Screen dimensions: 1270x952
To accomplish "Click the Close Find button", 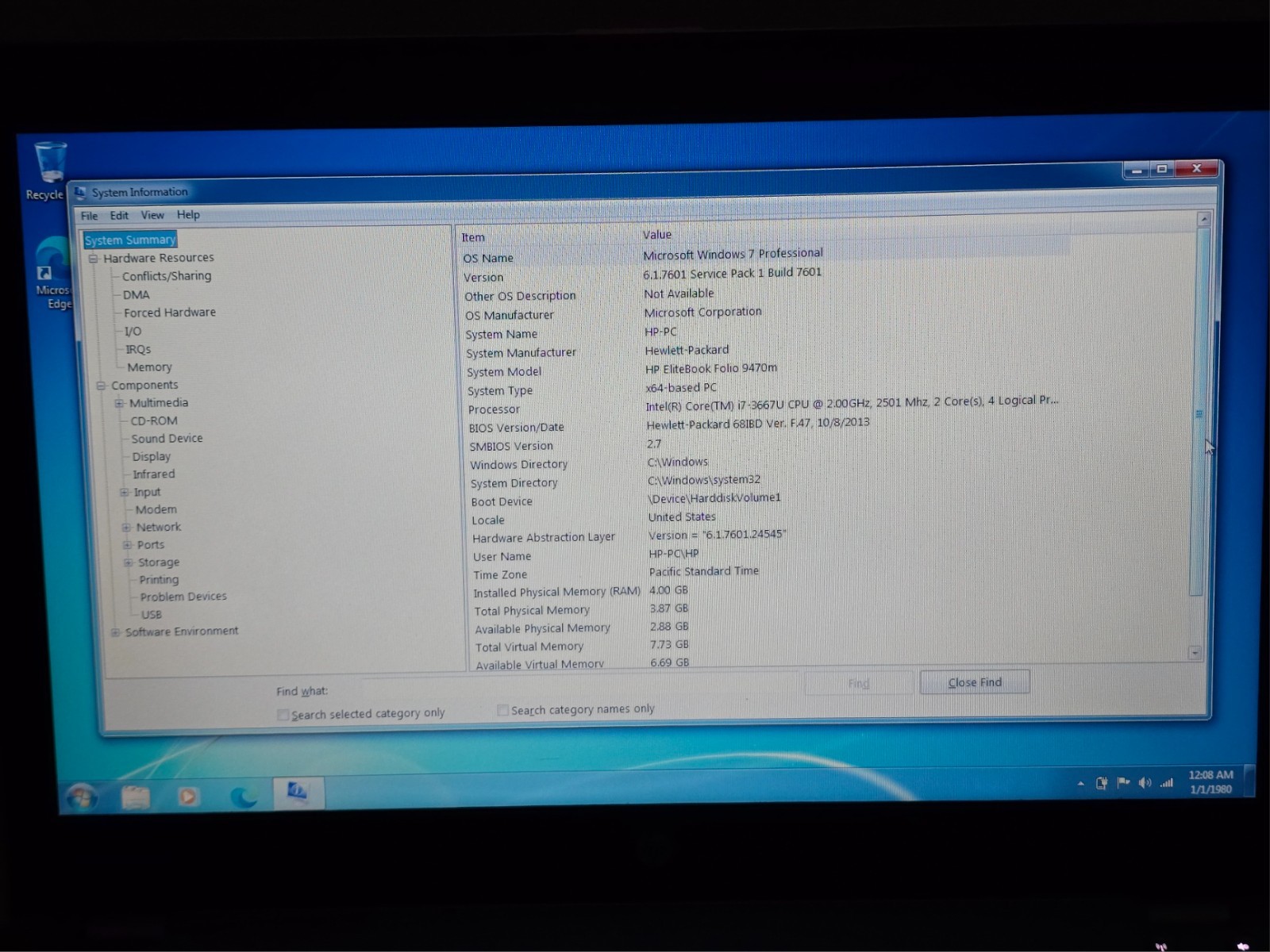I will point(975,682).
